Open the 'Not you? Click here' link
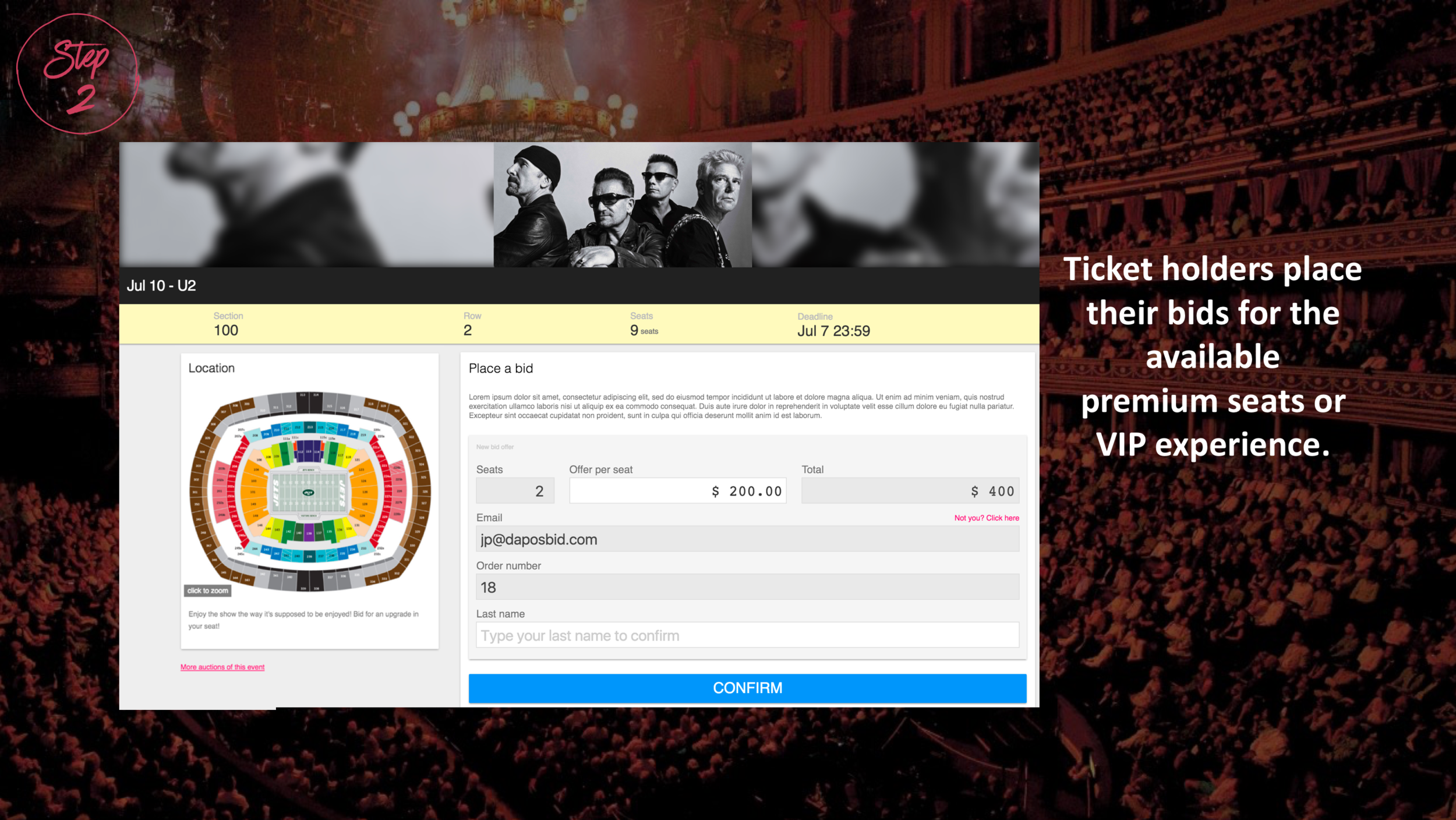 (986, 518)
